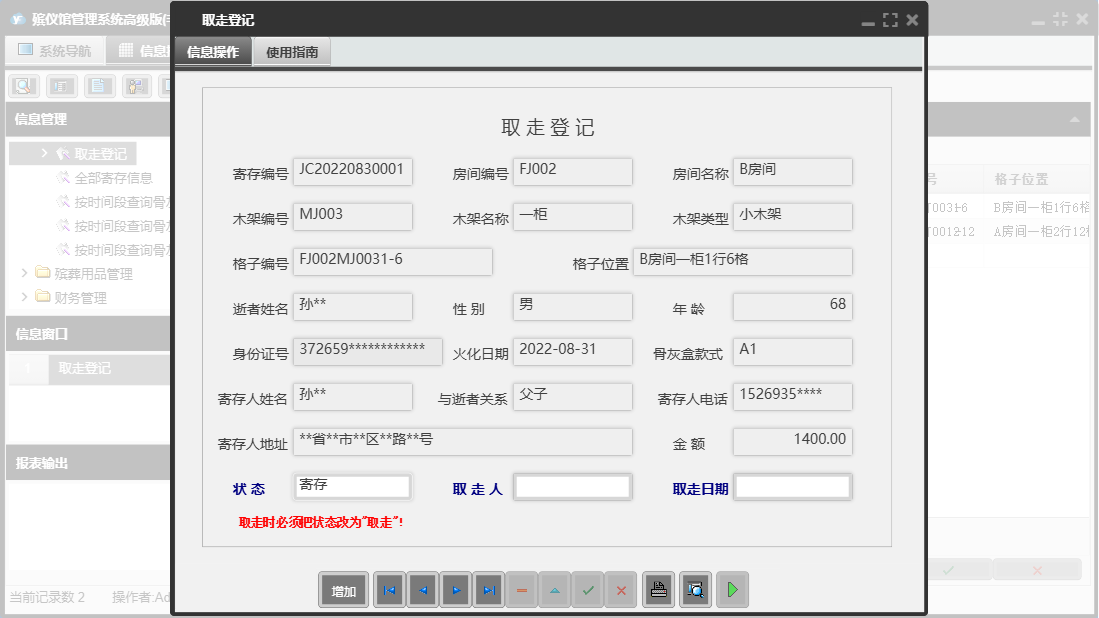Image resolution: width=1099 pixels, height=618 pixels.
Task: Click the 取走日期 date field
Action: click(792, 487)
